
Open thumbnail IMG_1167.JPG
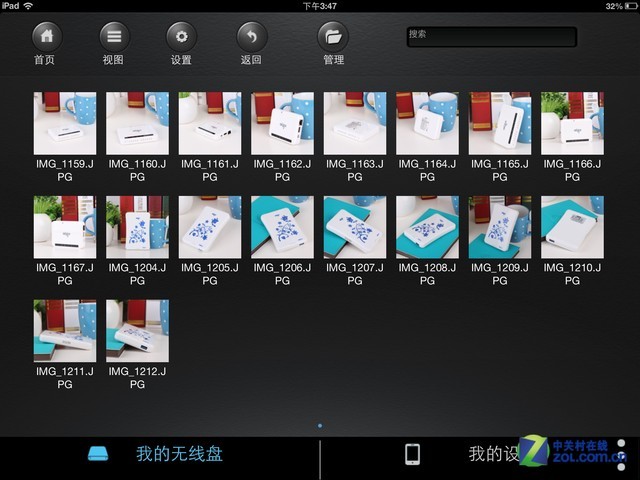click(65, 227)
